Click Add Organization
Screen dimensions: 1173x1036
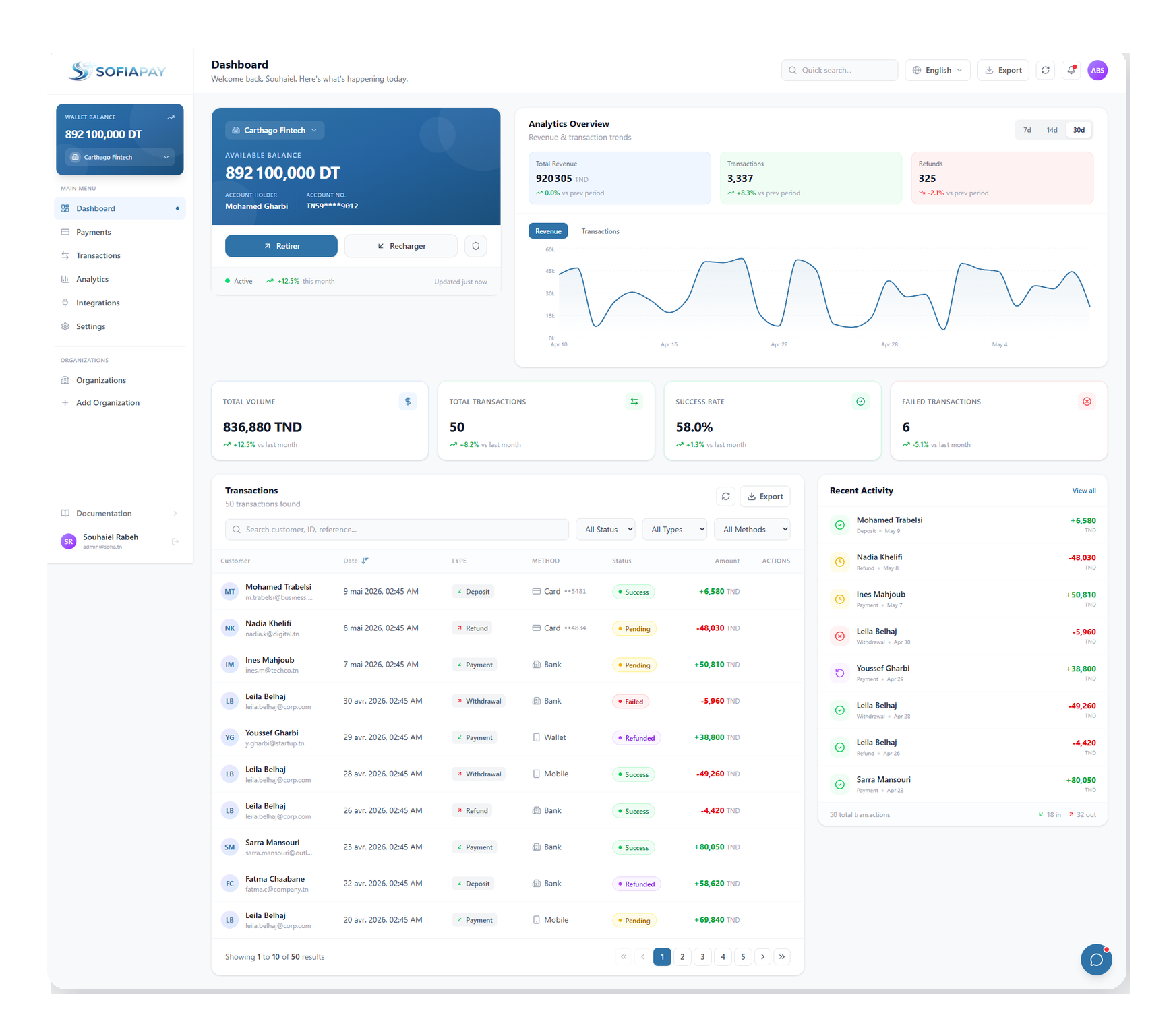119,403
